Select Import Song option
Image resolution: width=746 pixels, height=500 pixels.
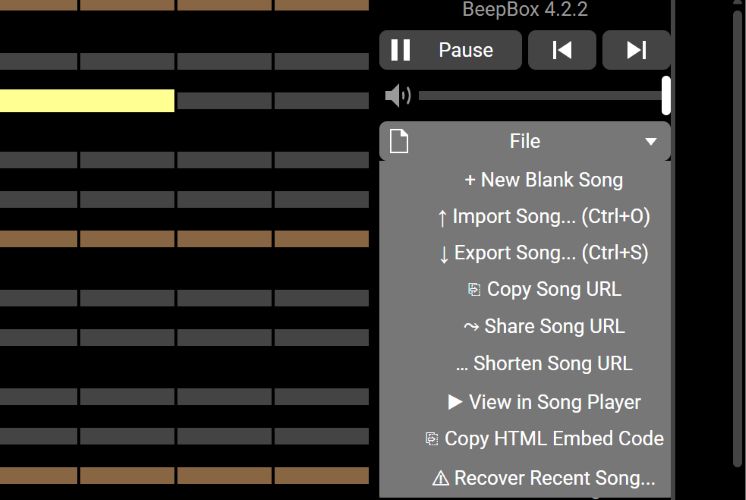pyautogui.click(x=525, y=216)
